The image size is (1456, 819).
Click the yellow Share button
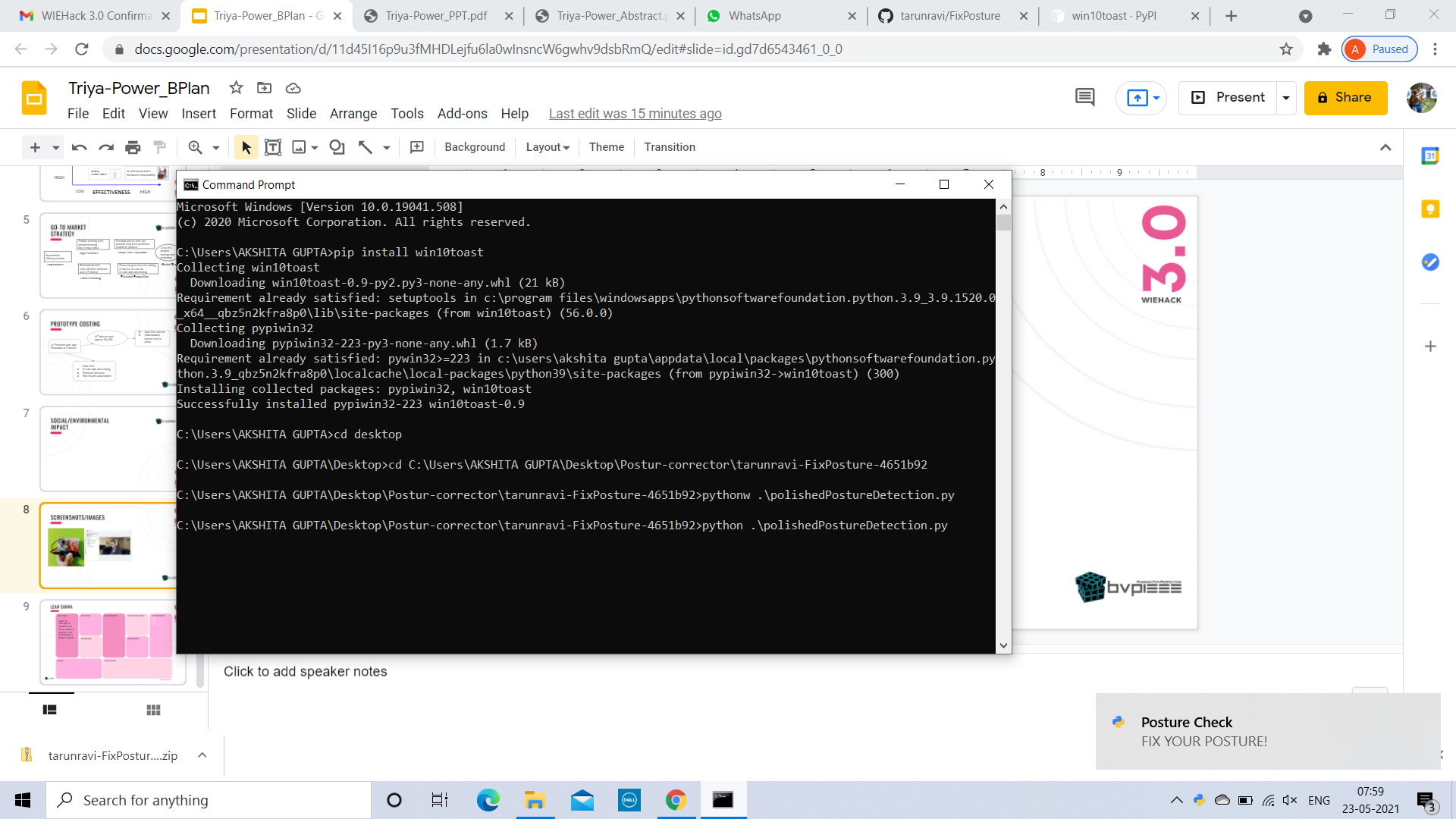tap(1345, 98)
